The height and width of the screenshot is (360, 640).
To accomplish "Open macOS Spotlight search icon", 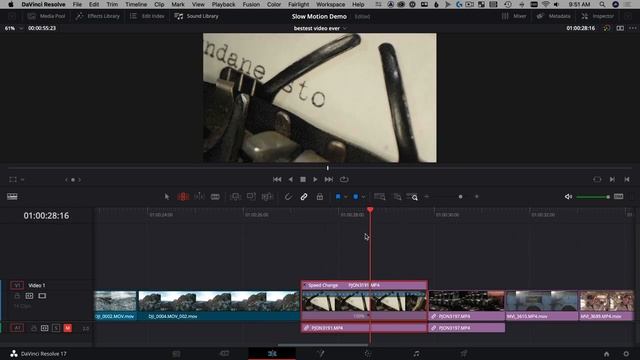I will pyautogui.click(x=602, y=4).
